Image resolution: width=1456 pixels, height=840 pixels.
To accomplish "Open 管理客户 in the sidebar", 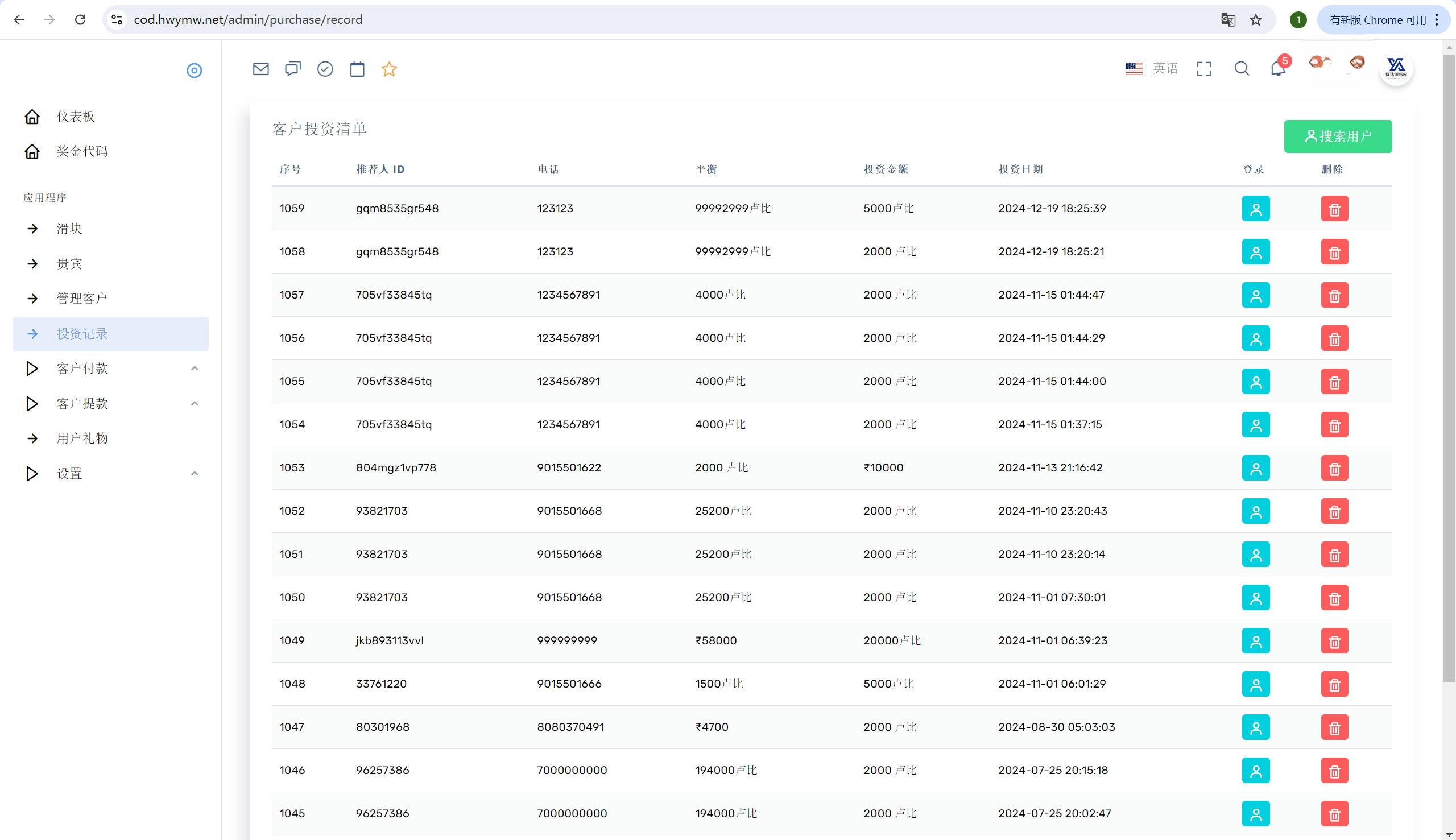I will 82,298.
